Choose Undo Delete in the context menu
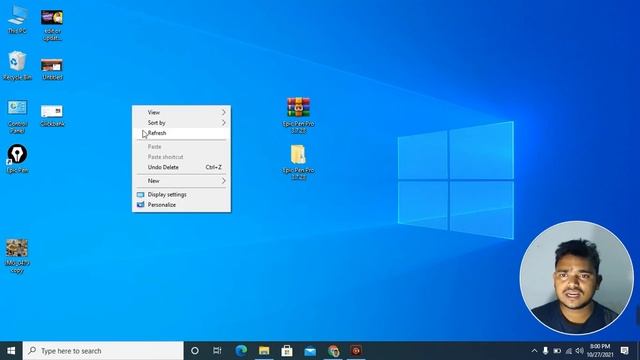Image resolution: width=640 pixels, height=360 pixels. tap(181, 167)
